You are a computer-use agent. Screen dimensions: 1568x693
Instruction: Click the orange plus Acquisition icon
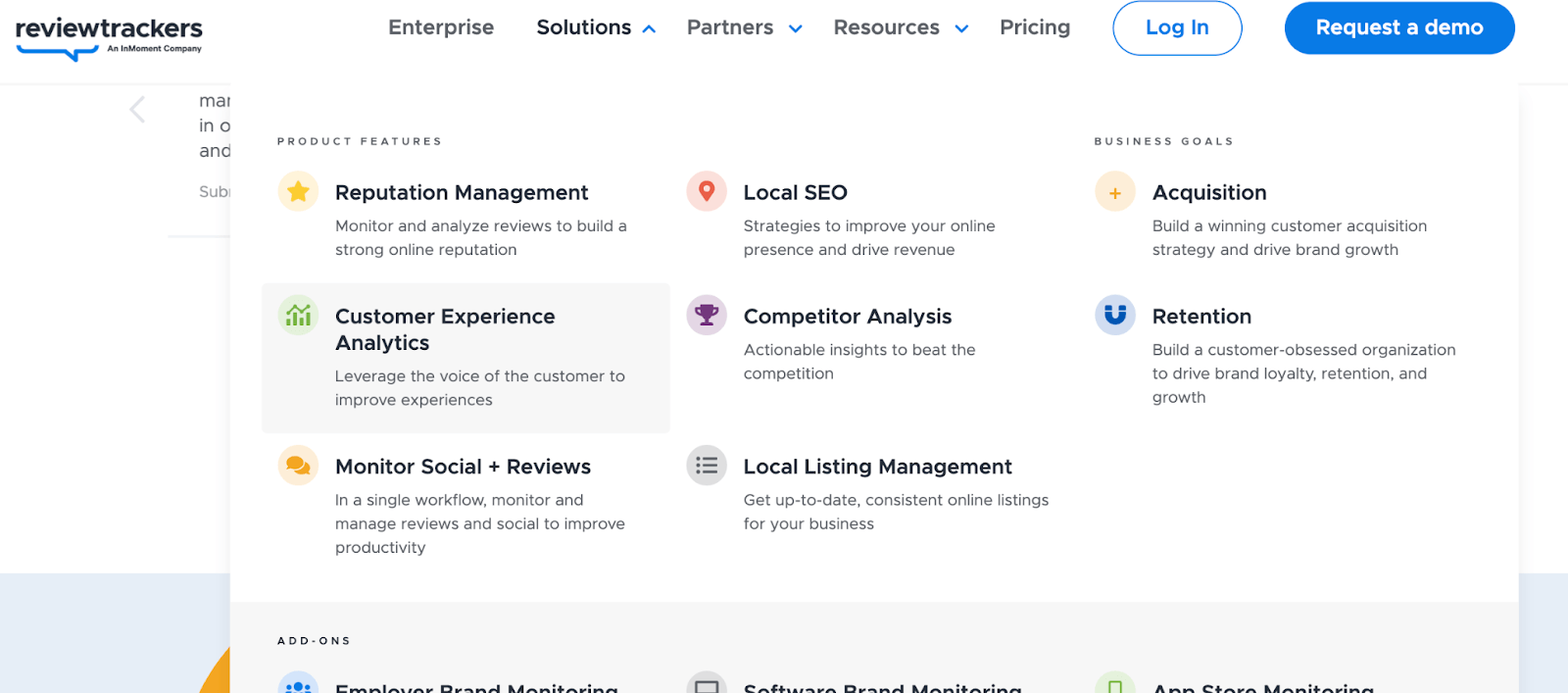[1115, 192]
